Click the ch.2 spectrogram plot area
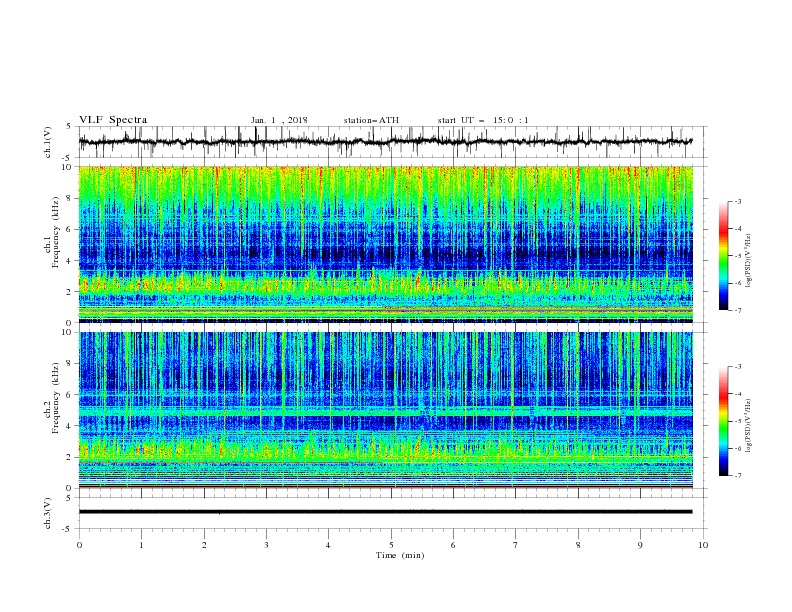Image resolution: width=792 pixels, height=612 pixels. (386, 410)
